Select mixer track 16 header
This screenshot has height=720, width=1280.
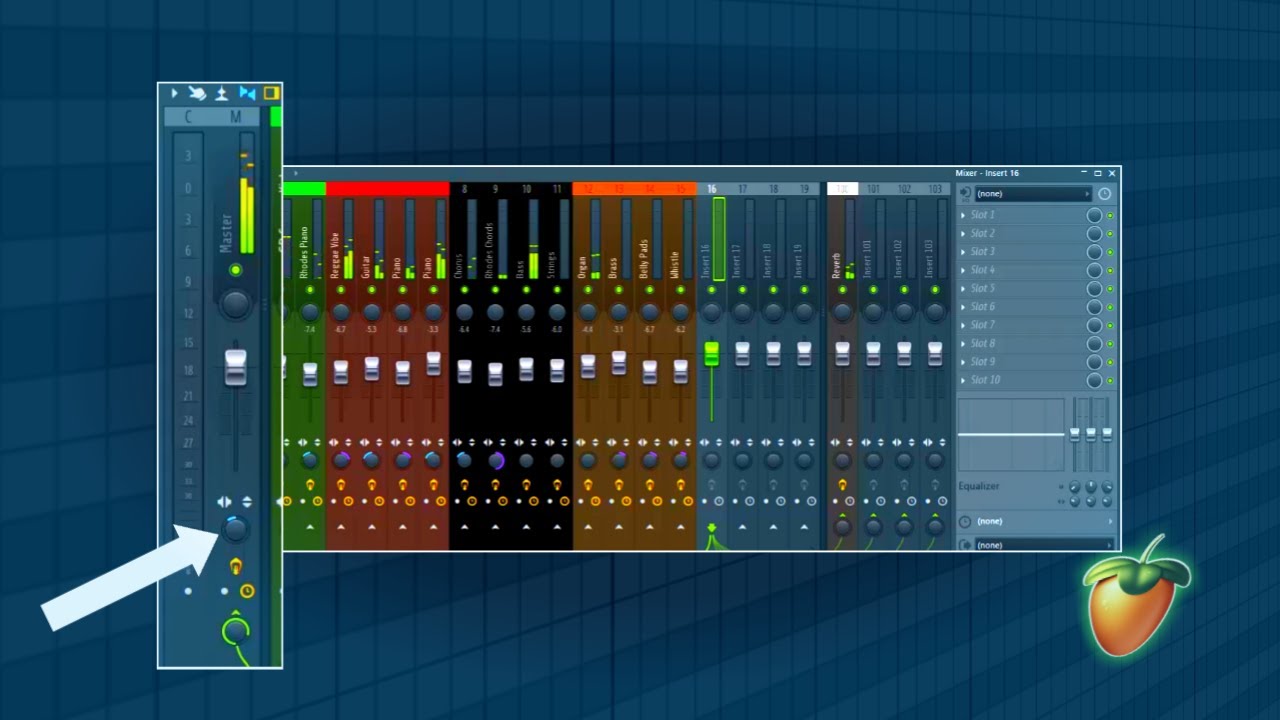(x=712, y=189)
